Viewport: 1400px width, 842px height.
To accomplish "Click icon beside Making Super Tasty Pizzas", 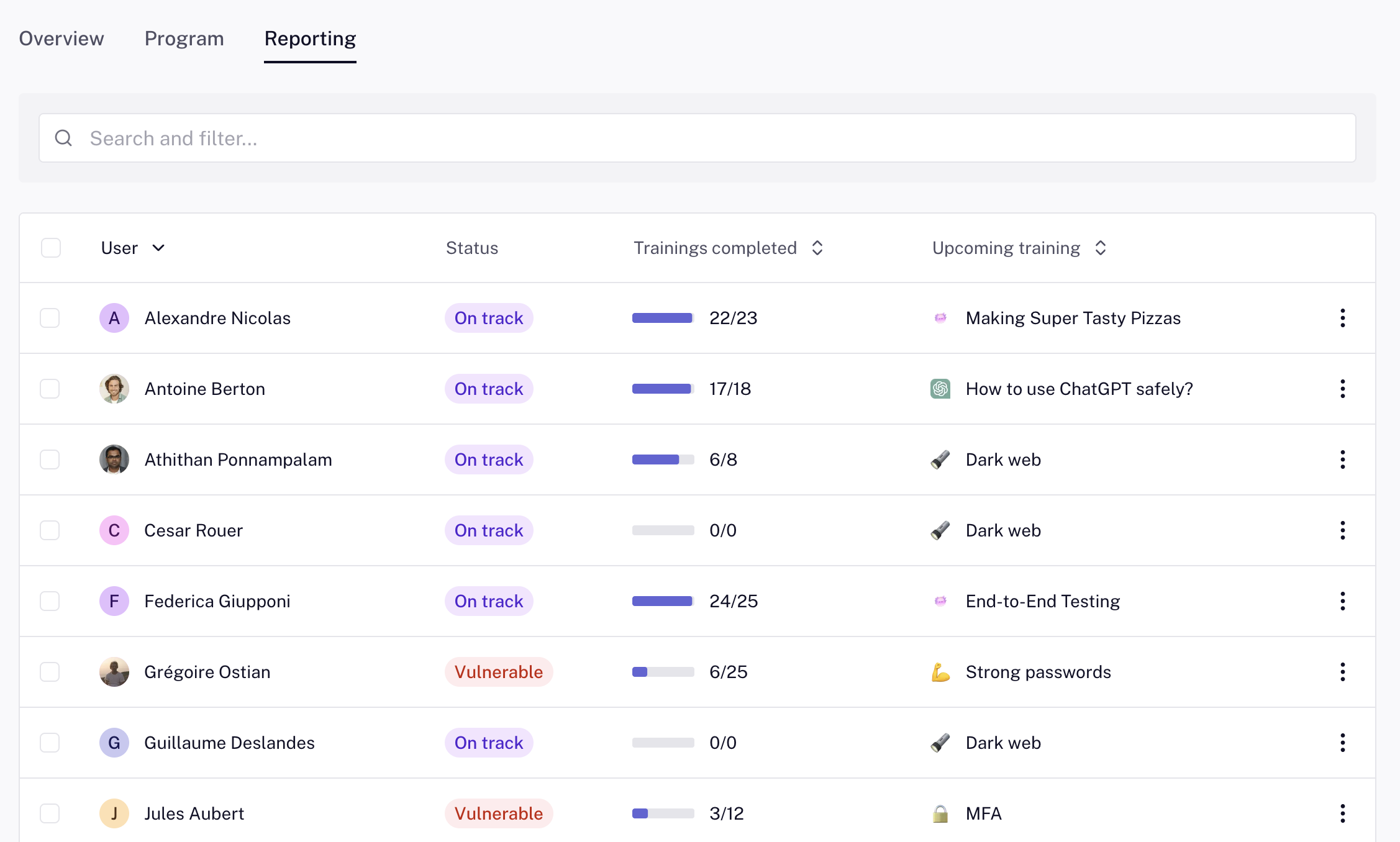I will pos(940,318).
